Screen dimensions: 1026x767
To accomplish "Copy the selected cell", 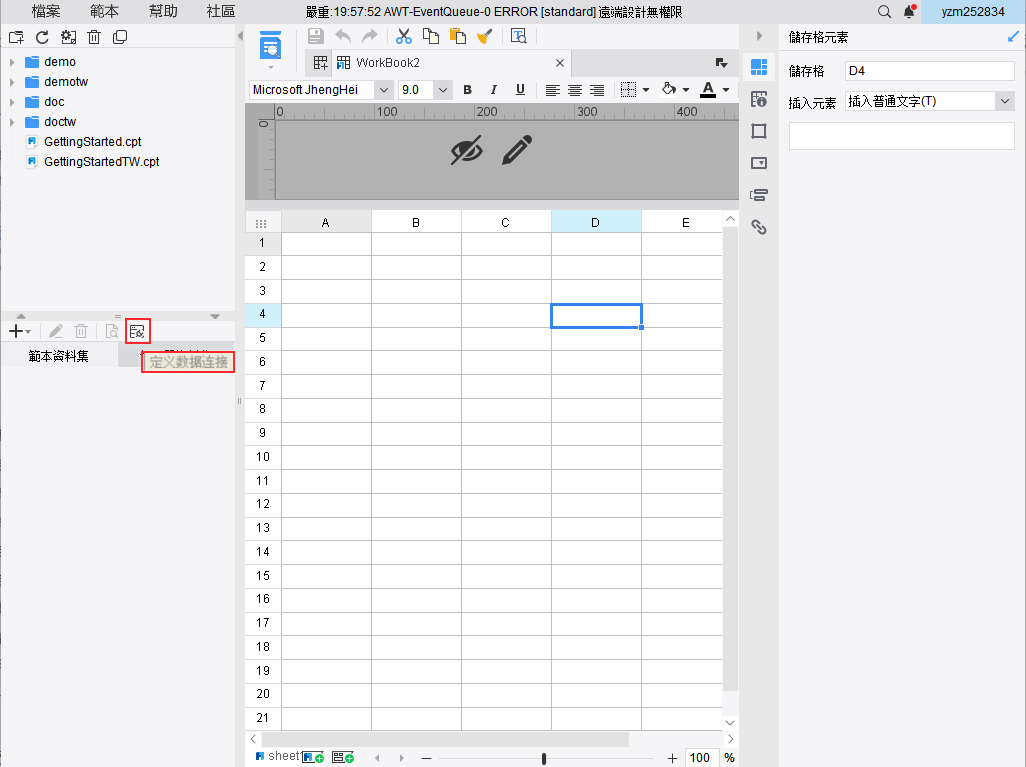I will (431, 37).
